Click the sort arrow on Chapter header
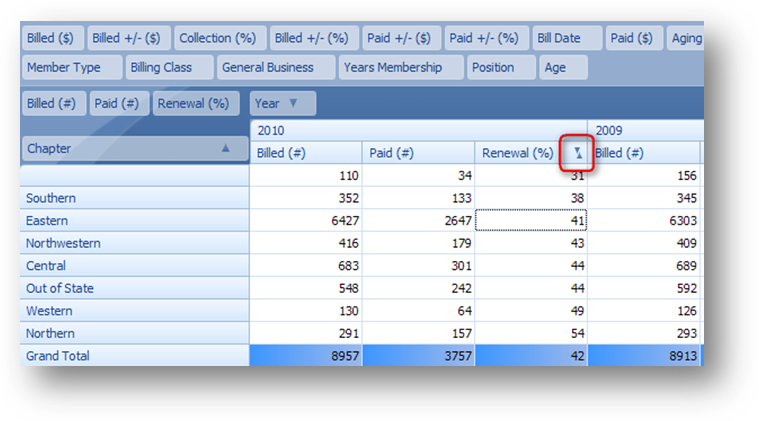 226,148
